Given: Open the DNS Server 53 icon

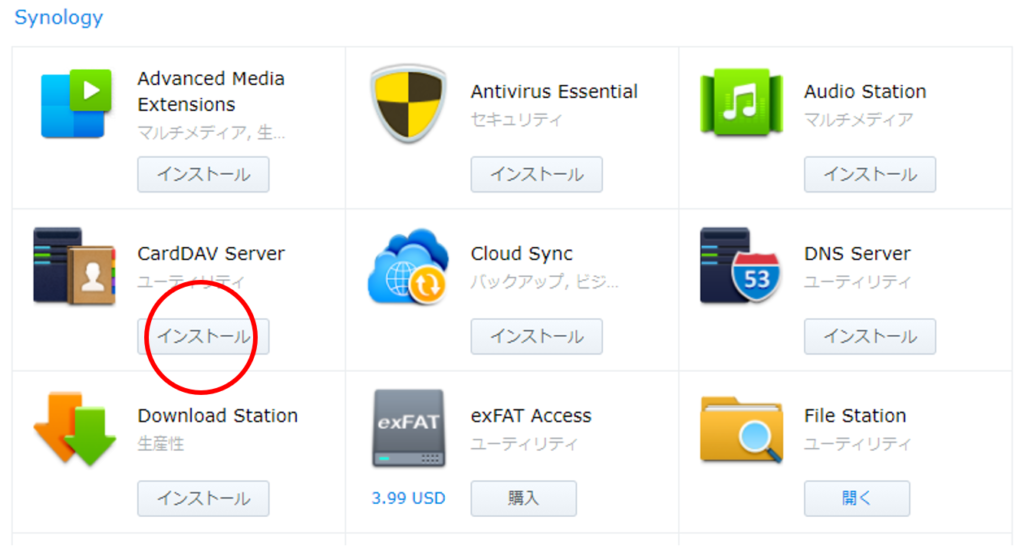Looking at the screenshot, I should (741, 265).
